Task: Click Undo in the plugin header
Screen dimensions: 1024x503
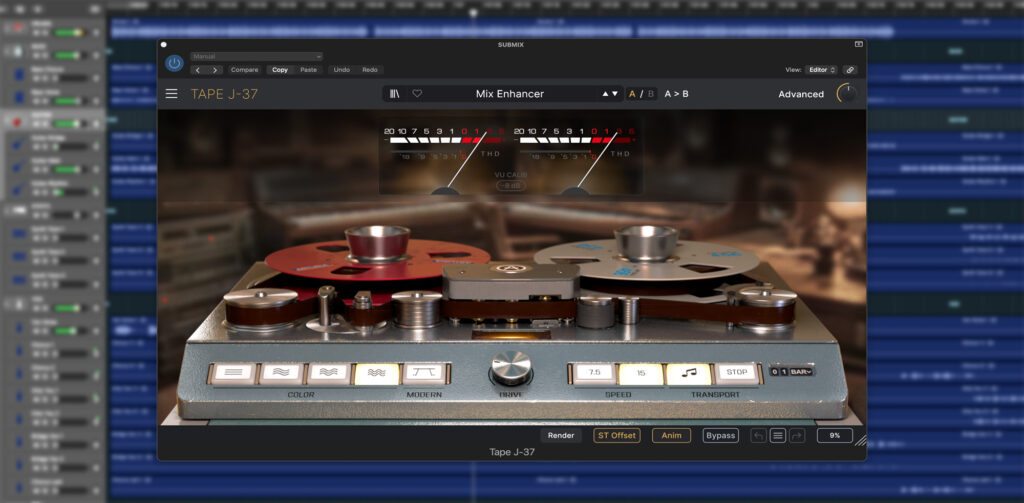Action: coord(342,70)
